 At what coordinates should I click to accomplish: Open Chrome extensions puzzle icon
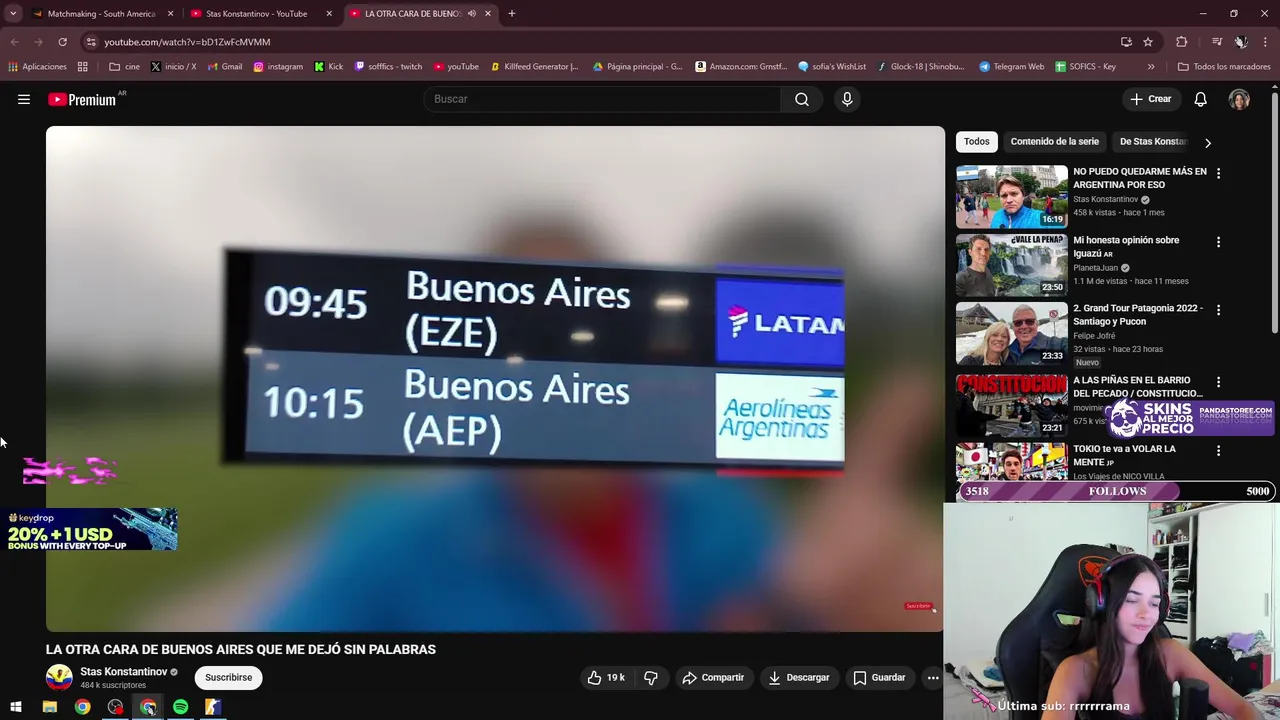tap(1182, 42)
